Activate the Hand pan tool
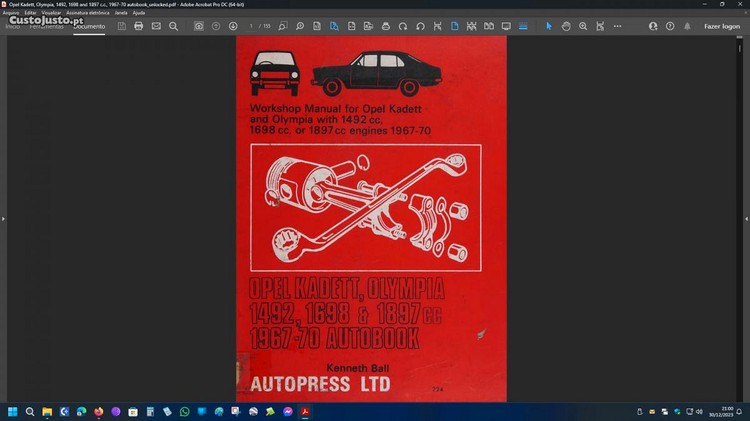Image resolution: width=750 pixels, height=421 pixels. [565, 26]
